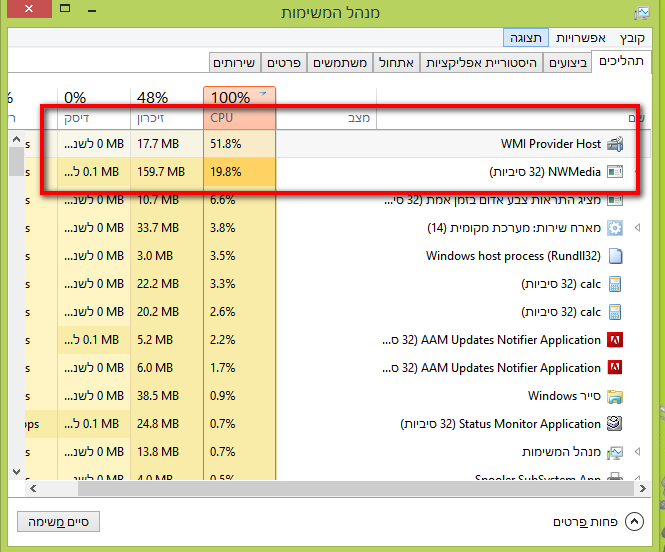
Task: Select the Windows host process (Rundll32) name
Action: [x=513, y=256]
